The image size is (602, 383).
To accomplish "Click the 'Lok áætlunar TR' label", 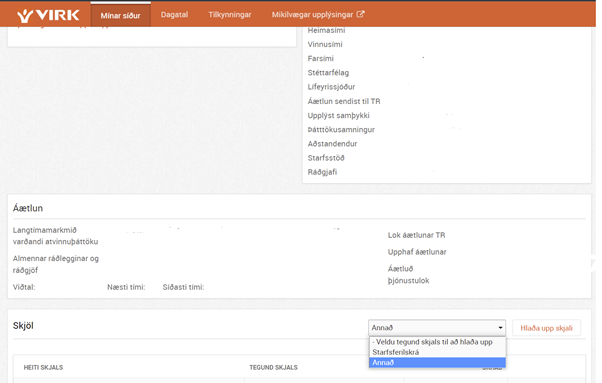I will (x=417, y=235).
